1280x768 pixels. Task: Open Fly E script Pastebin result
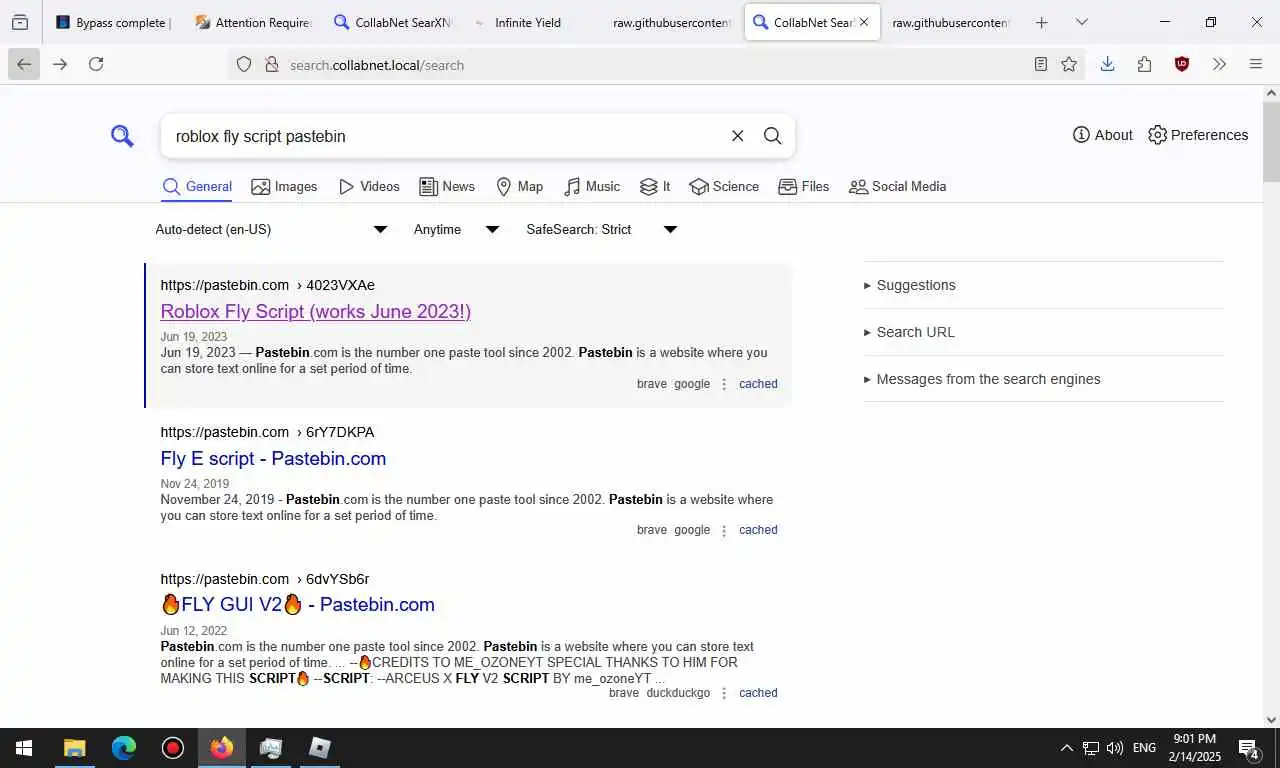(273, 459)
